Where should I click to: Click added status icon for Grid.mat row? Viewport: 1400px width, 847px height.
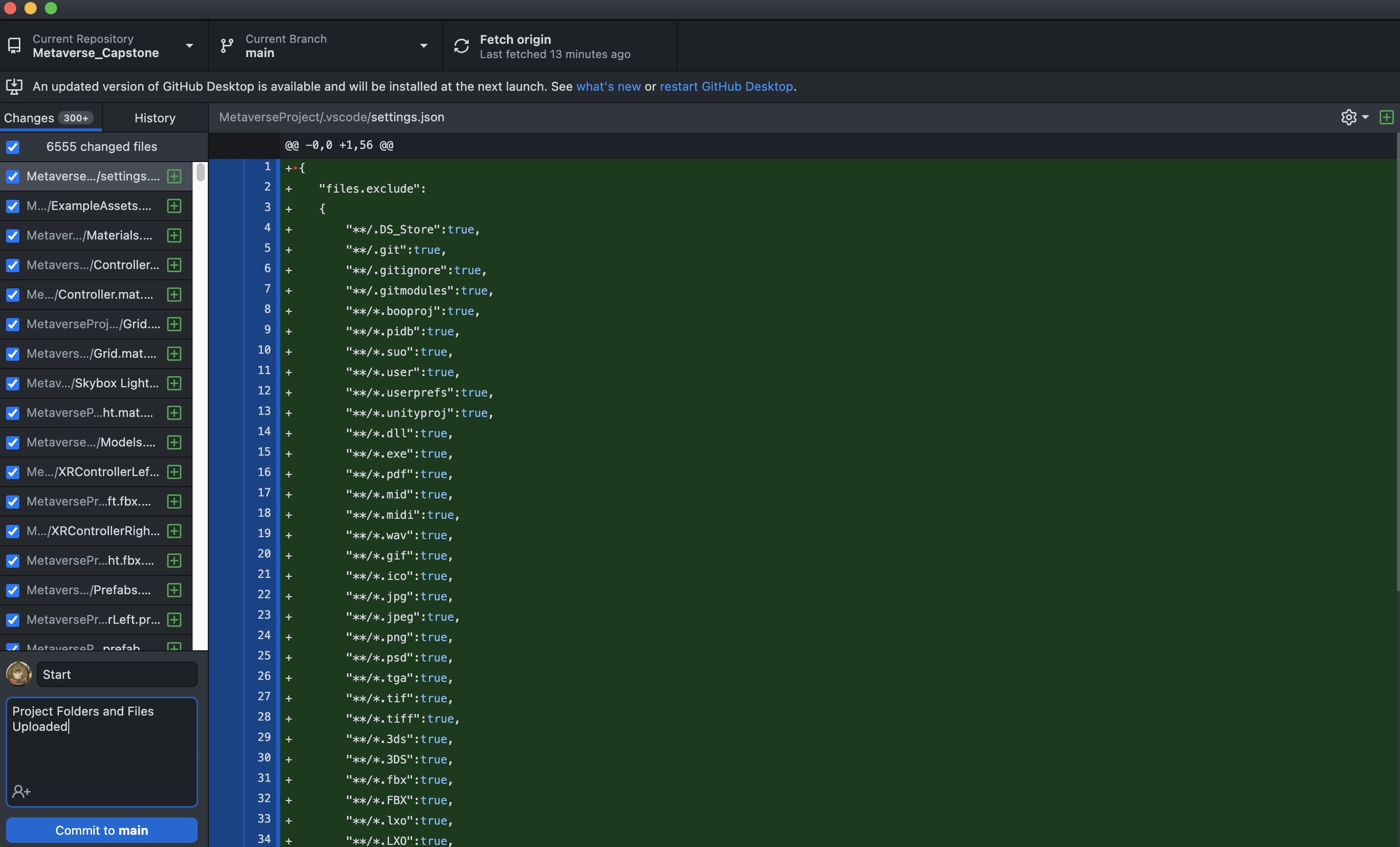pyautogui.click(x=174, y=354)
